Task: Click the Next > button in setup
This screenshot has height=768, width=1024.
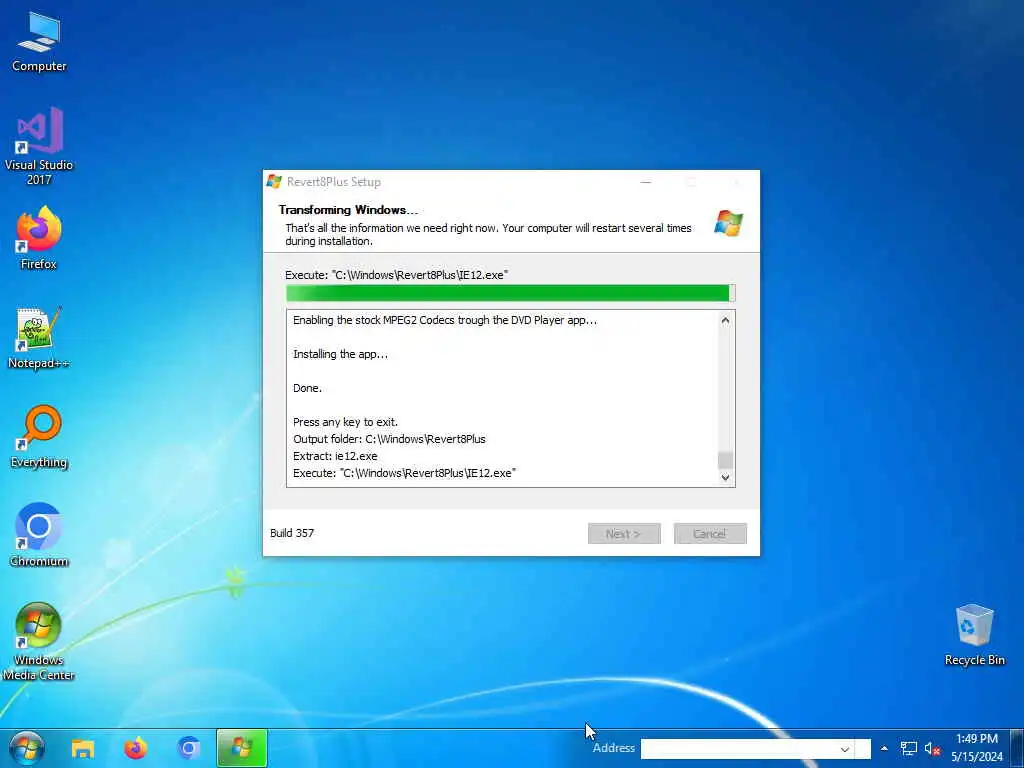Action: pos(624,534)
